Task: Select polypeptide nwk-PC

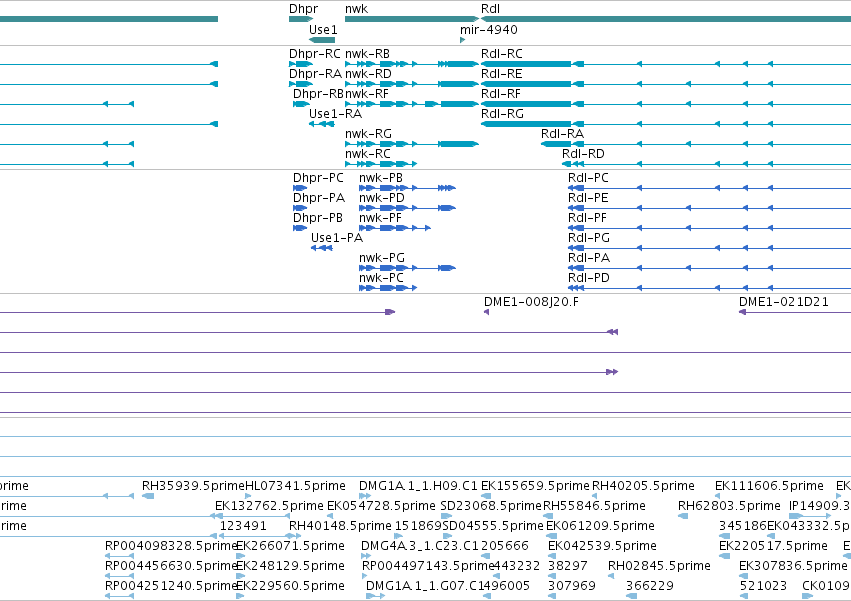Action: (382, 278)
